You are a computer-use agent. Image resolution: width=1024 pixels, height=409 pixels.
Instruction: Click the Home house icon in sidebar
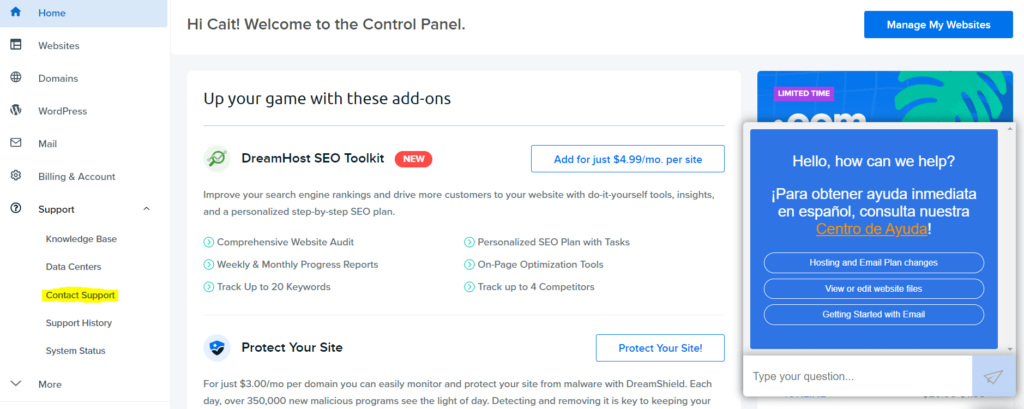(16, 12)
